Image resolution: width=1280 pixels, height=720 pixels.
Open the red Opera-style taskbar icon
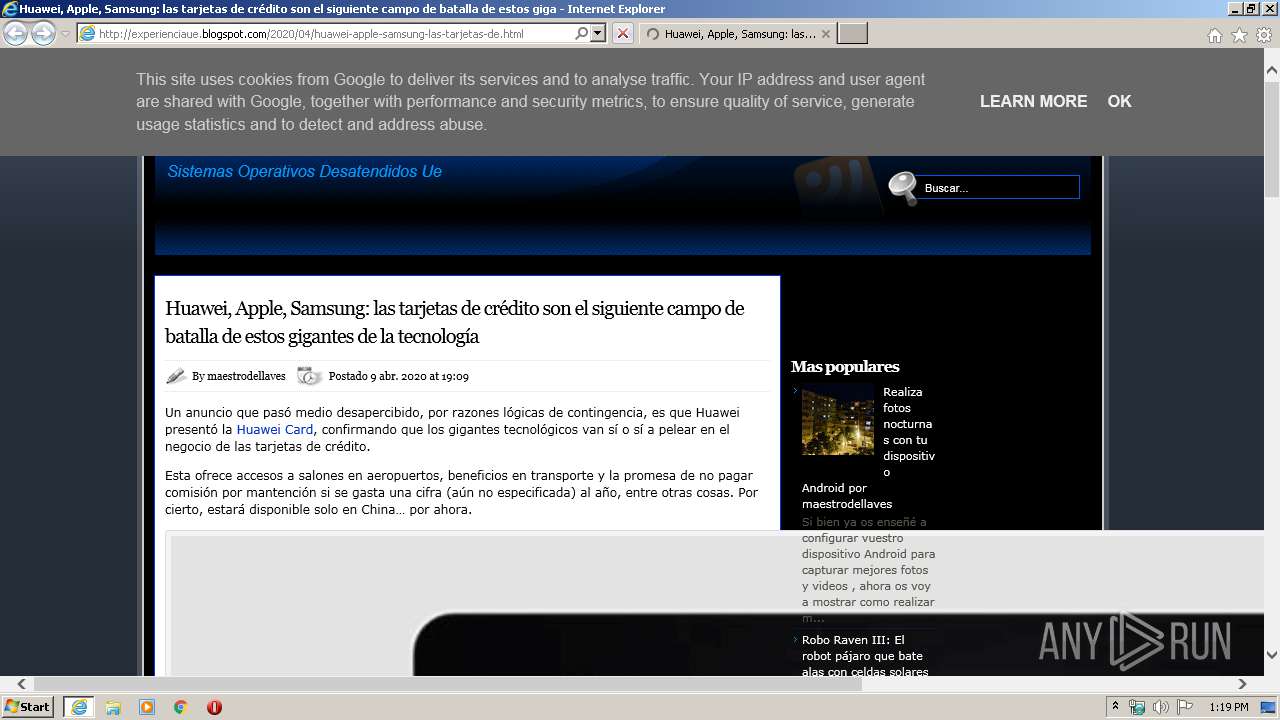(x=214, y=707)
